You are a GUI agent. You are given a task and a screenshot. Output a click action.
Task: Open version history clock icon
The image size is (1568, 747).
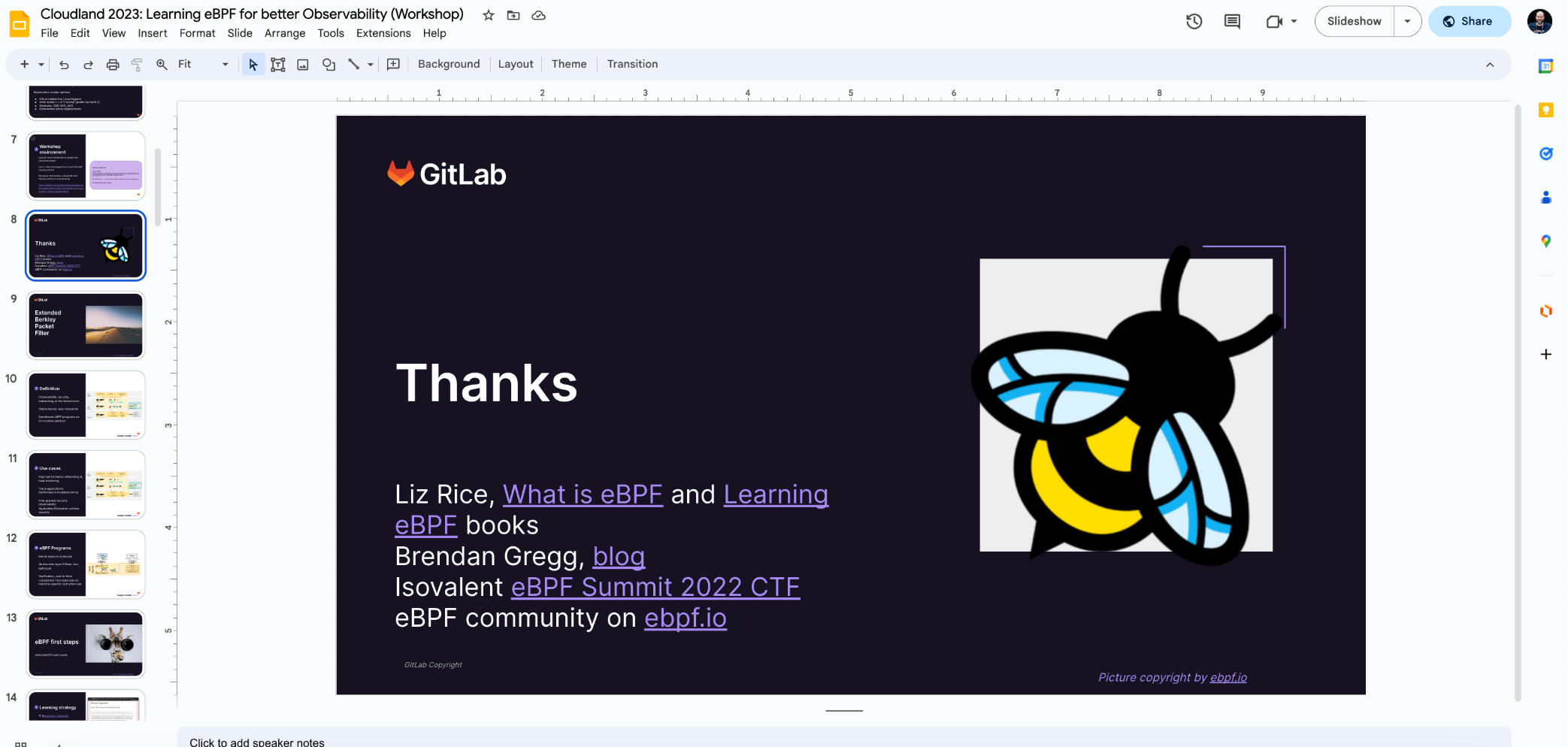point(1194,22)
